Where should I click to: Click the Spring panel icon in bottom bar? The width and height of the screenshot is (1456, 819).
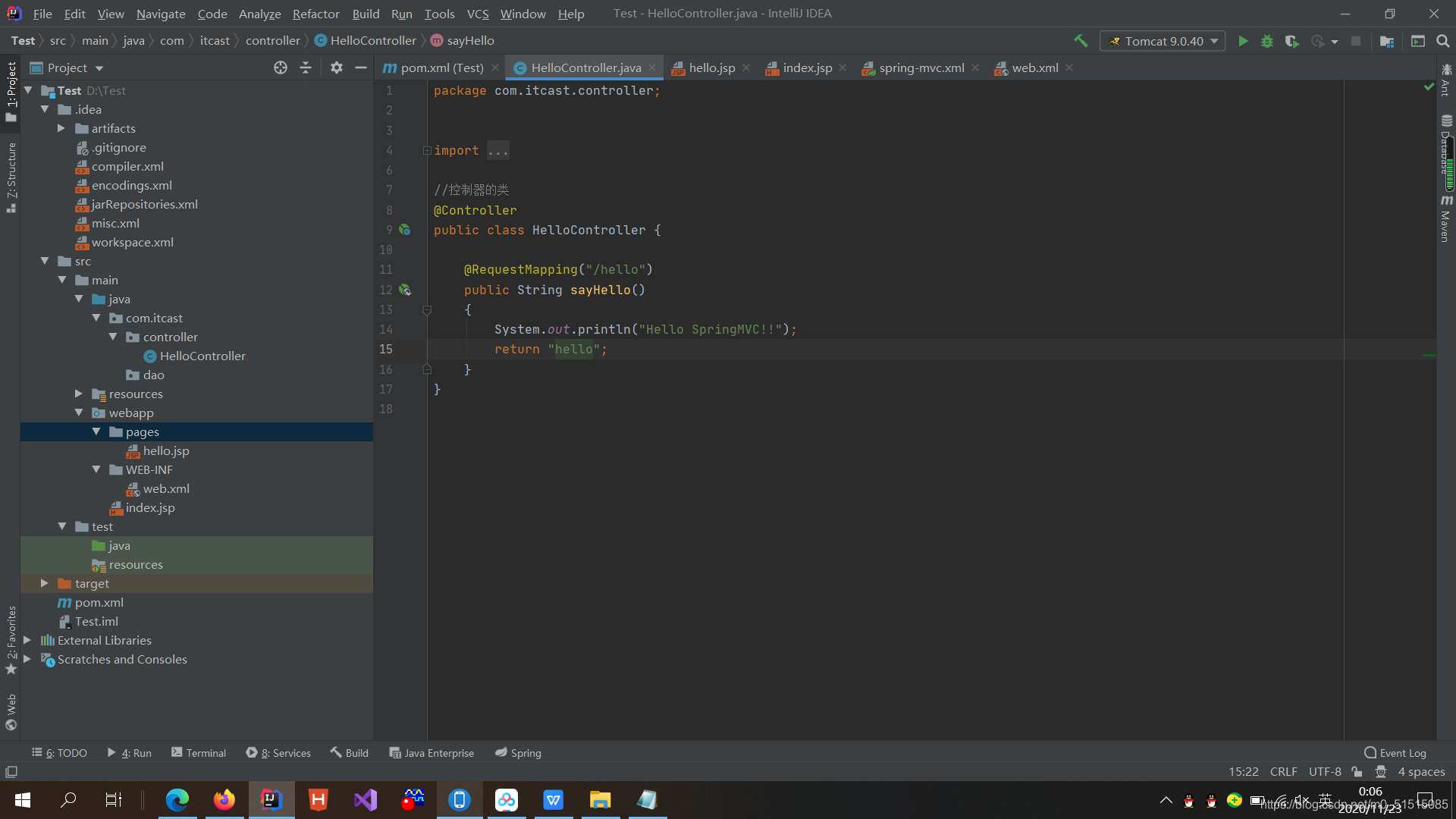pos(517,753)
